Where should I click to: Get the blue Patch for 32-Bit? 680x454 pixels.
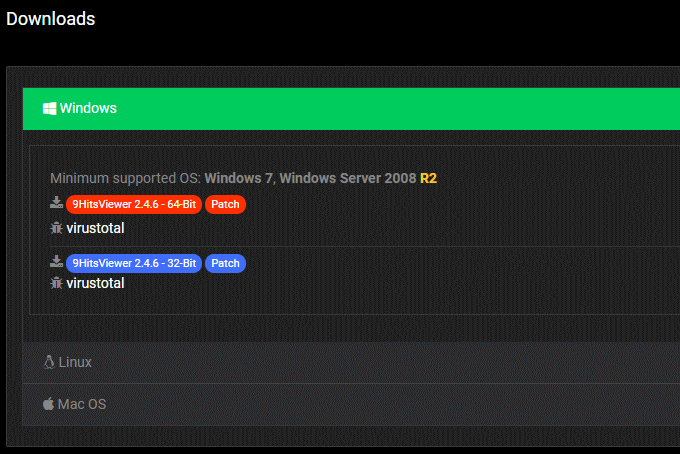coord(226,263)
